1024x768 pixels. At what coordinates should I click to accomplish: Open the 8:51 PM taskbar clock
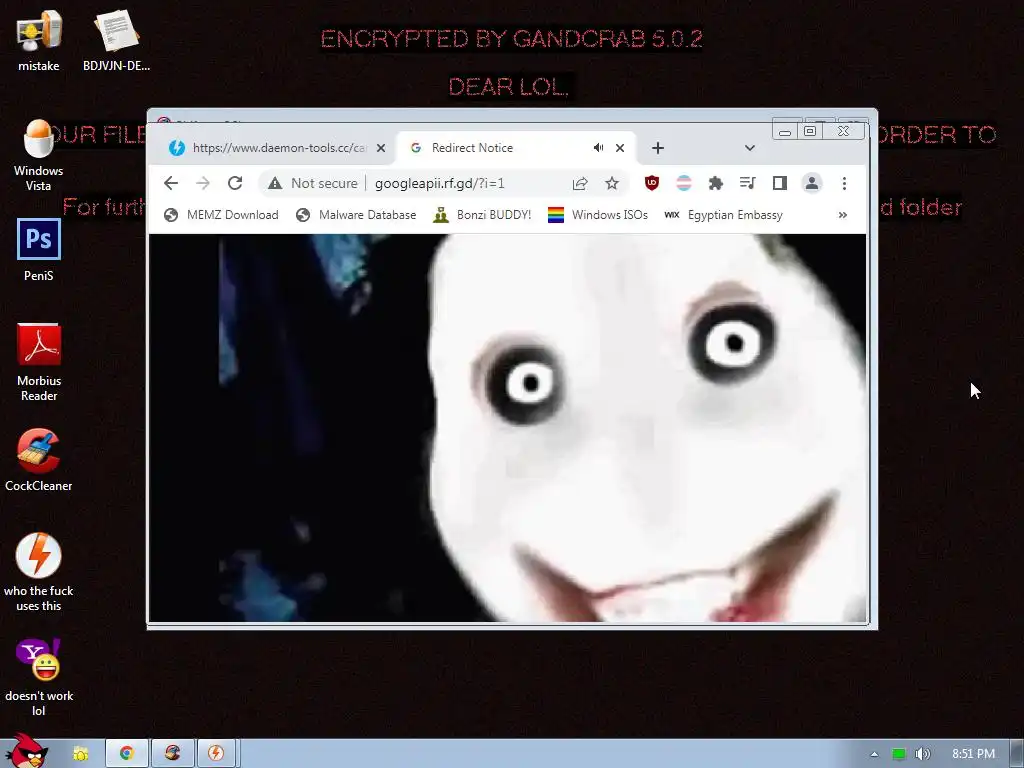click(x=973, y=754)
